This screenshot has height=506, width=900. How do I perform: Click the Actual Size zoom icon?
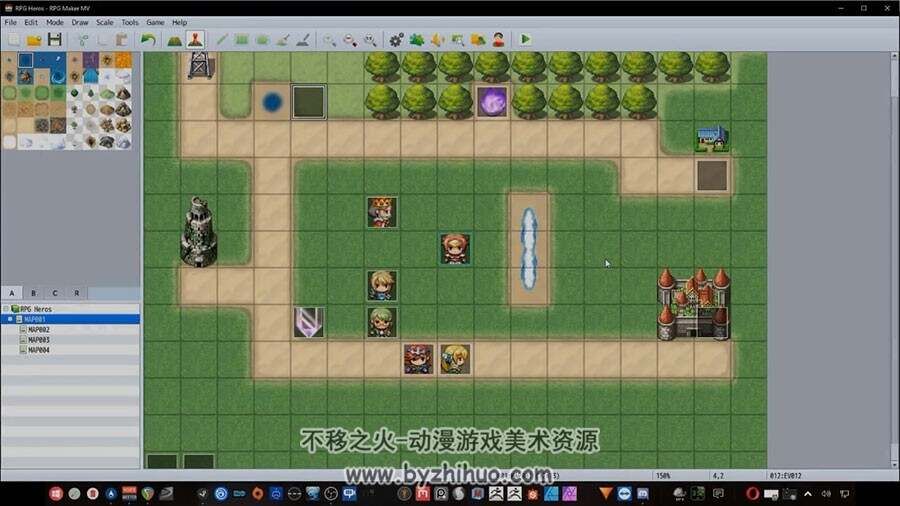coord(370,40)
